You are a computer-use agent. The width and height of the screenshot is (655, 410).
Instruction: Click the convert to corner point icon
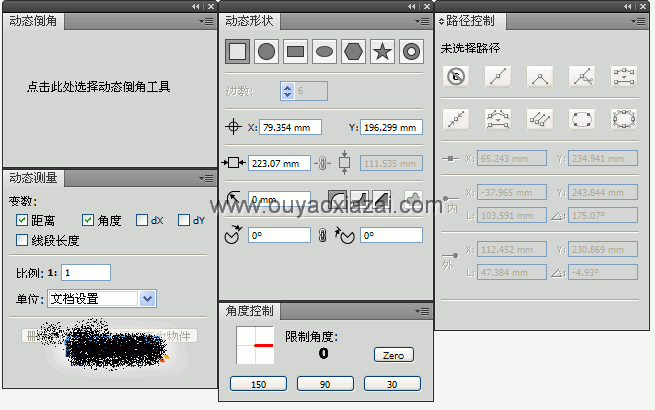(x=540, y=76)
